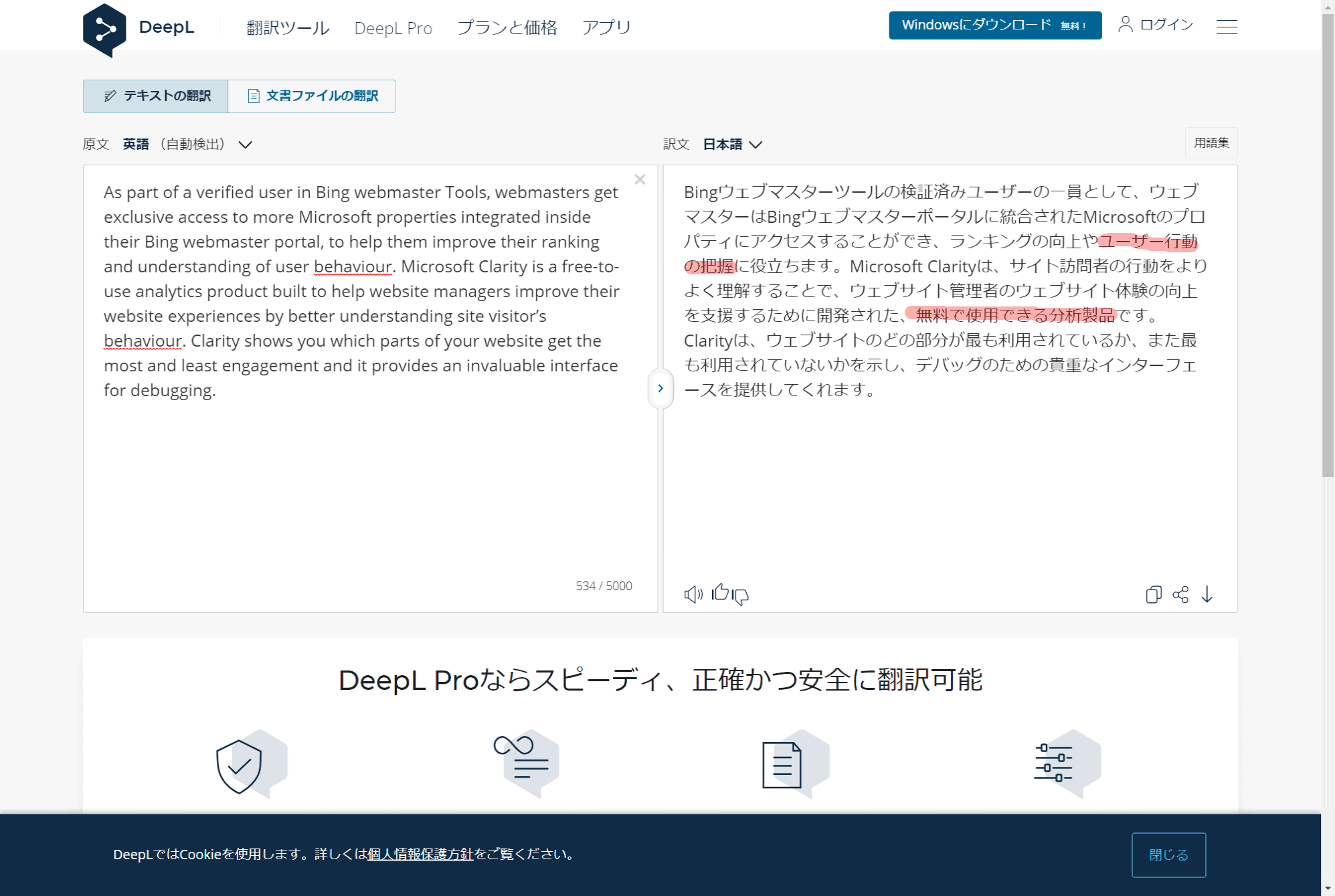Open the プランと価格 menu item
Screen dimensions: 1335x896
coord(507,27)
